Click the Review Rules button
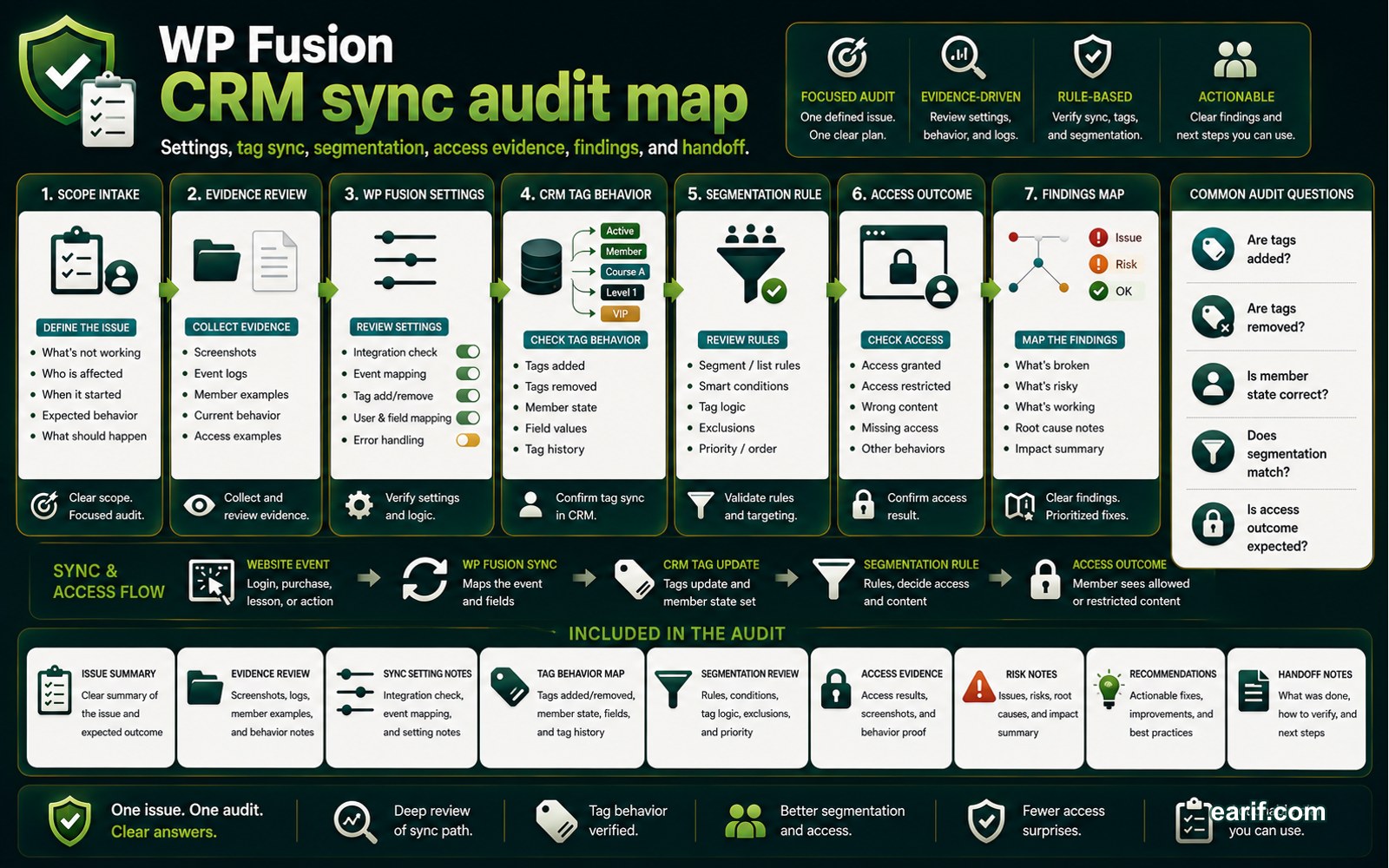The width and height of the screenshot is (1389, 868). pyautogui.click(x=742, y=340)
